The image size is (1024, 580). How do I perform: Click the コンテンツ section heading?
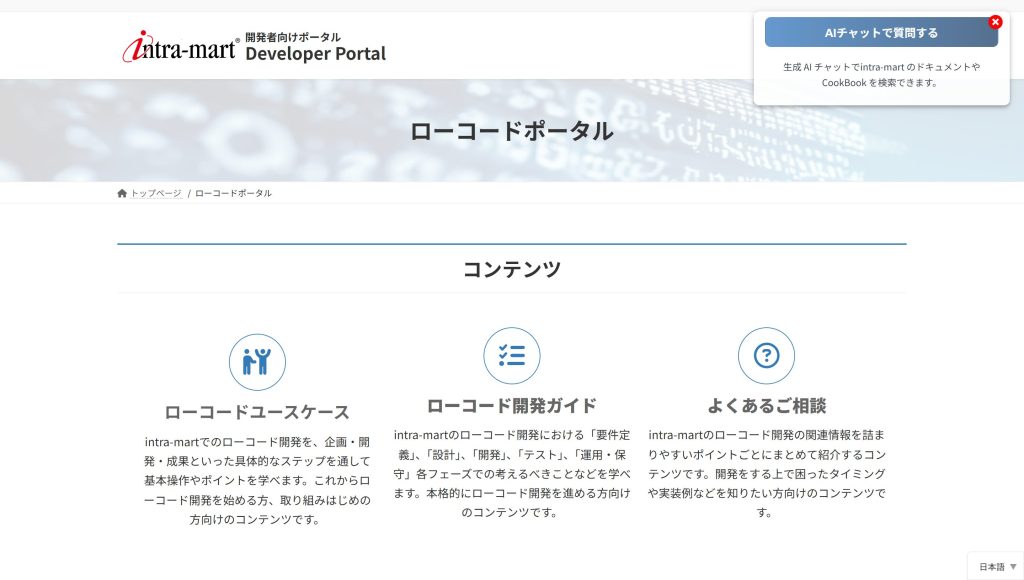(x=512, y=269)
